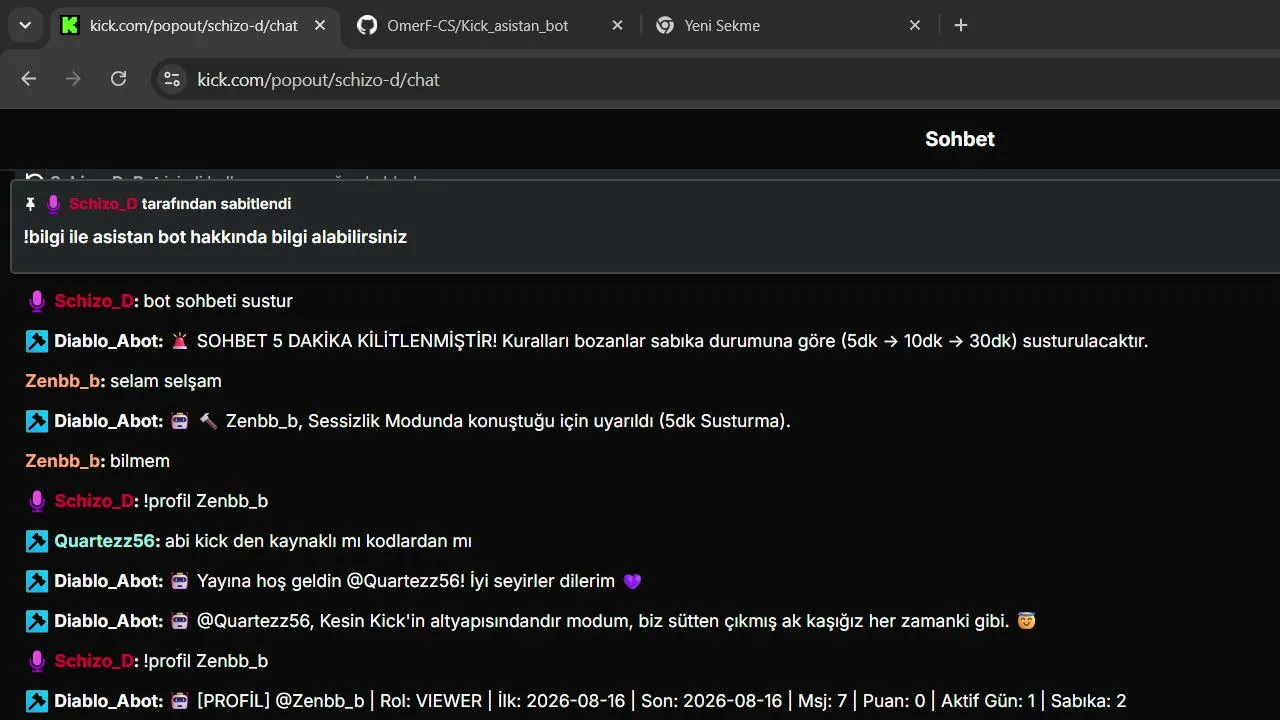This screenshot has width=1280, height=720.
Task: Click the angel face emoji
Action: click(1026, 621)
